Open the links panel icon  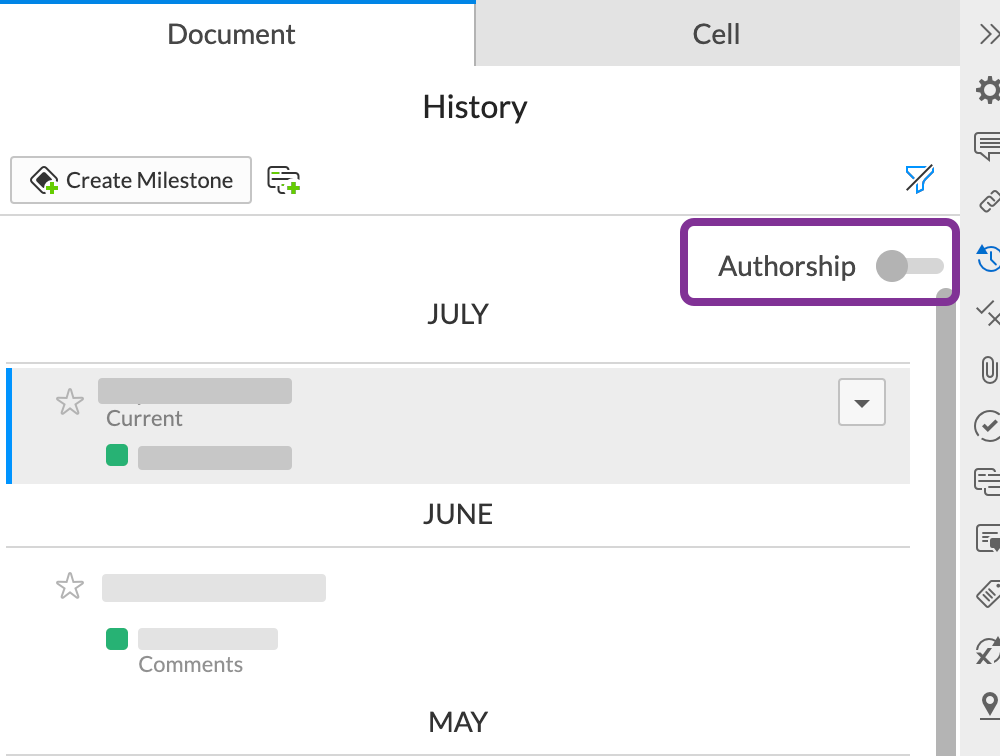coord(988,202)
